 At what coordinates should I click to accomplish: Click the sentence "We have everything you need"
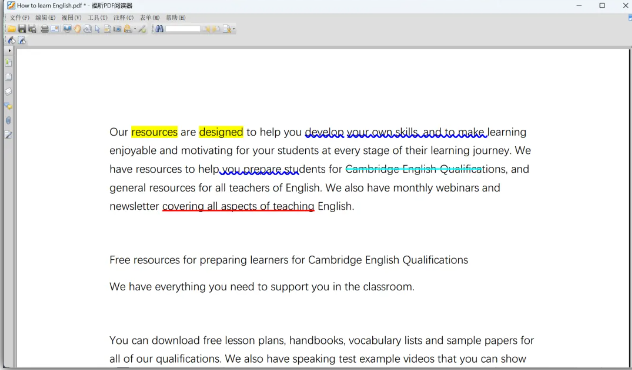coord(182,287)
